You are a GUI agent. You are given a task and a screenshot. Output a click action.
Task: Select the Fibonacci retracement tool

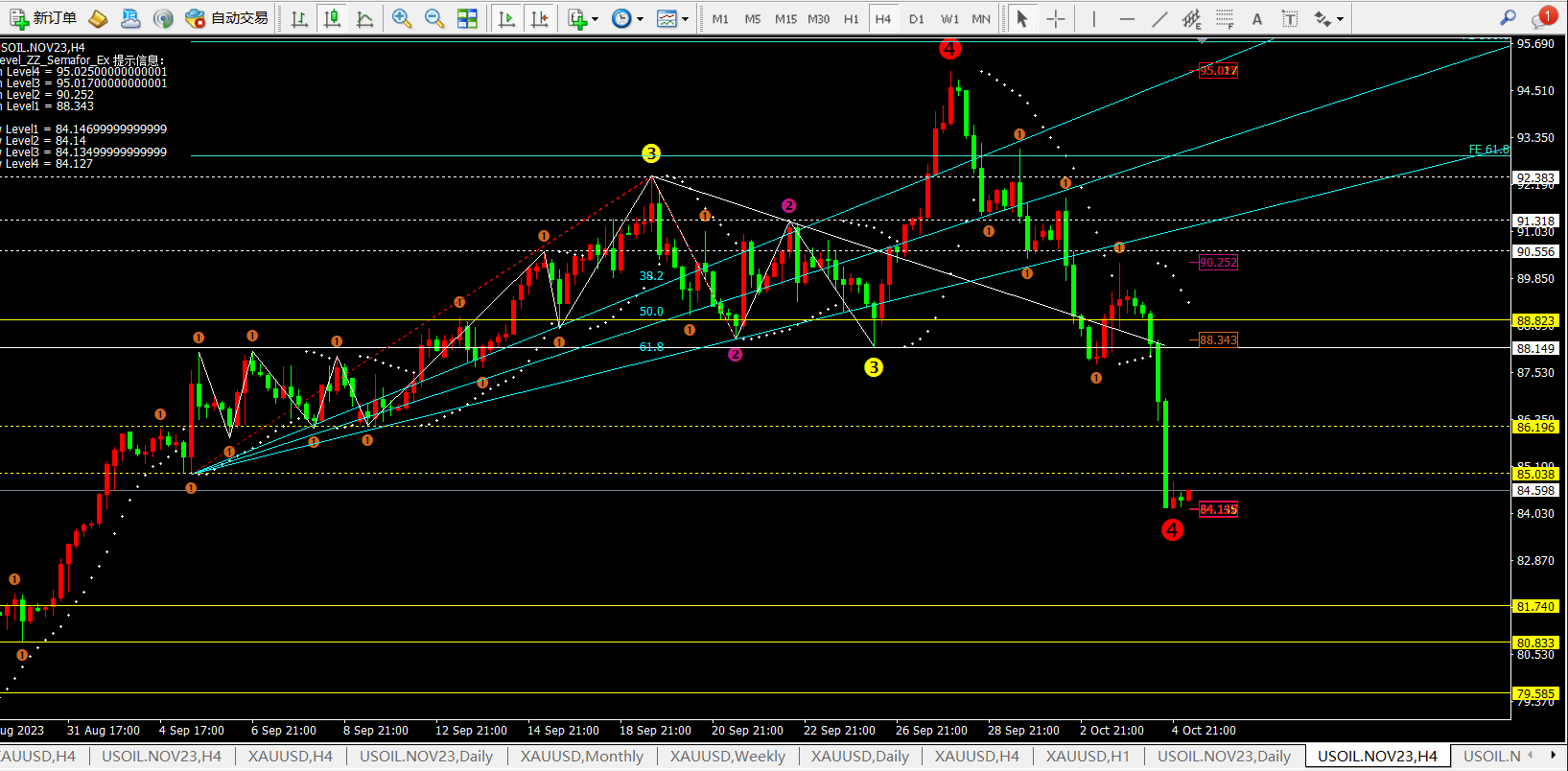(x=1225, y=18)
